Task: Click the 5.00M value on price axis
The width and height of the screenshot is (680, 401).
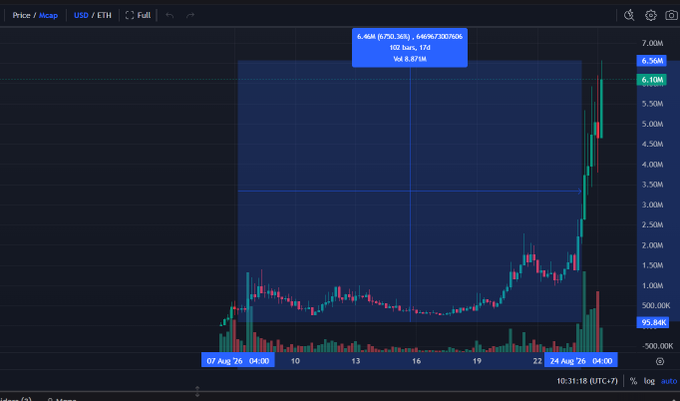Action: click(652, 124)
